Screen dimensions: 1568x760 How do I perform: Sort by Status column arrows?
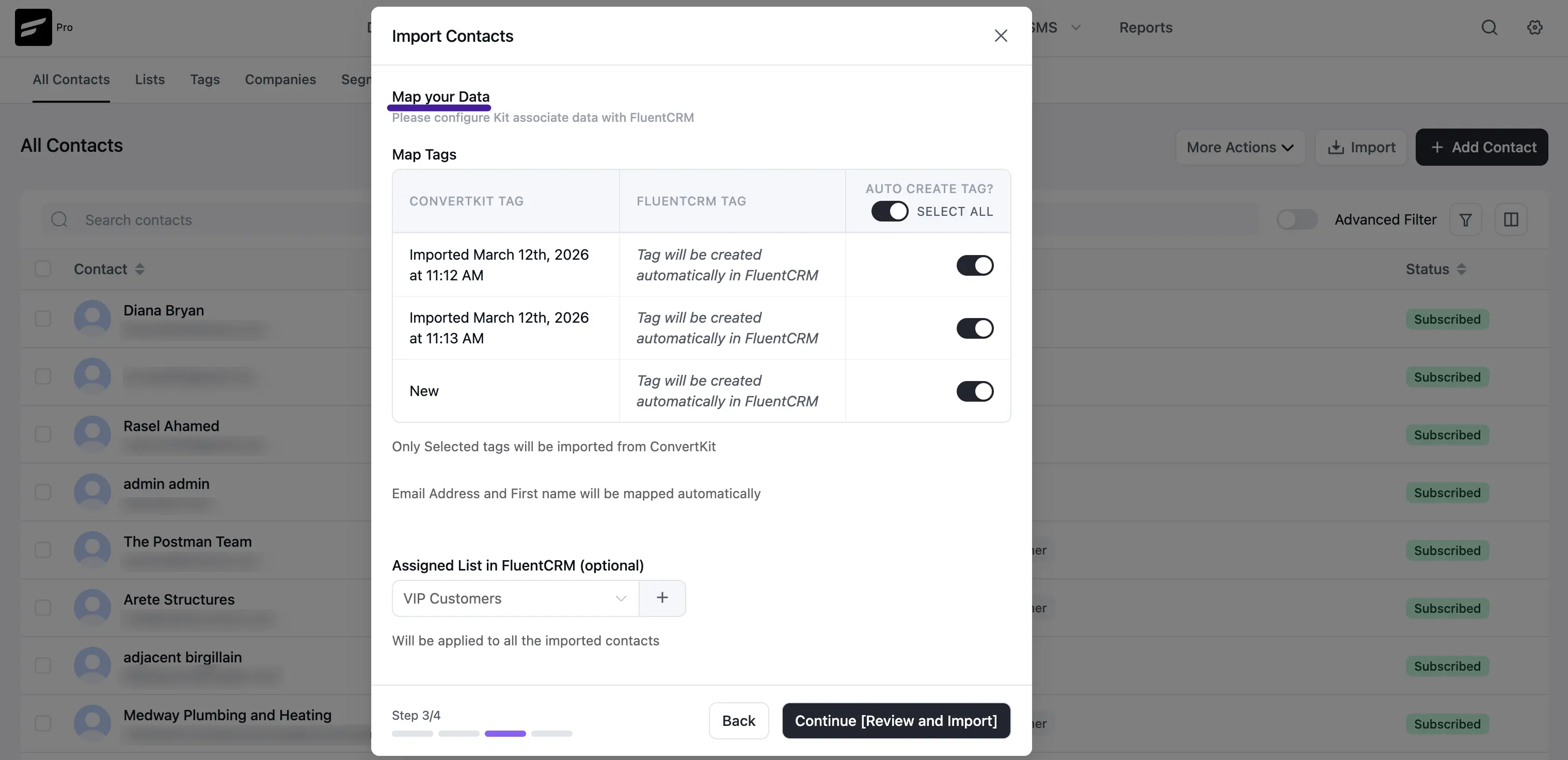(x=1461, y=269)
